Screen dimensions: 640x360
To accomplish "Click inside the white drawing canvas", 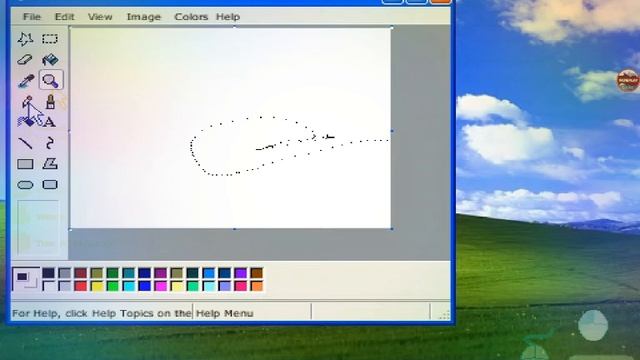I will (x=231, y=128).
